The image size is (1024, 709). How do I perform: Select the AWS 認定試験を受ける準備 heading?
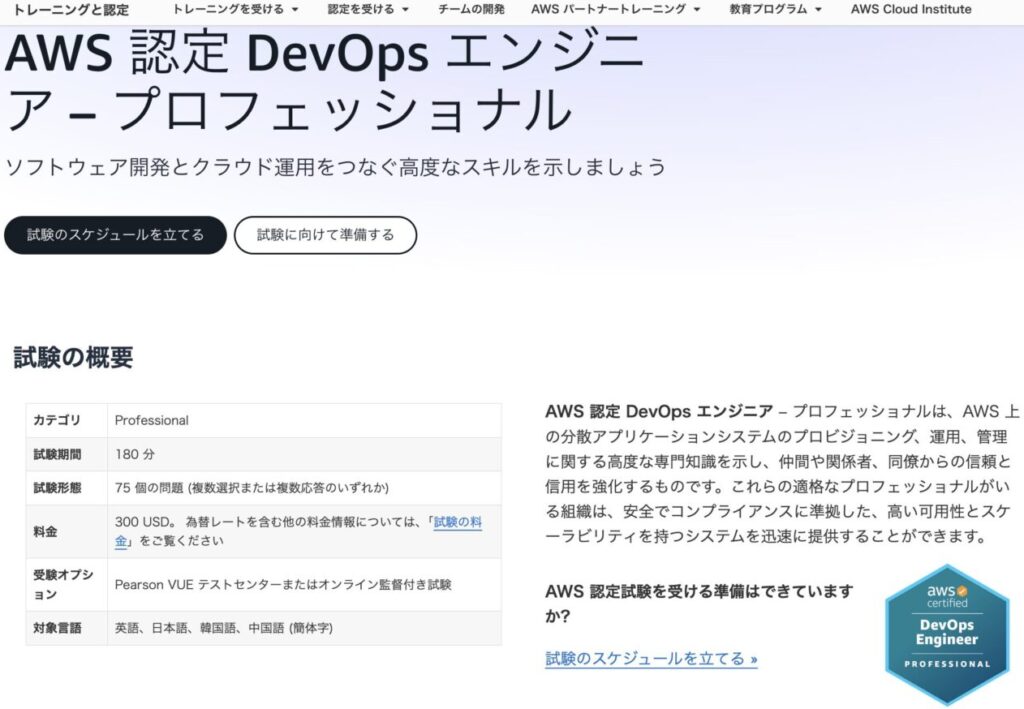coord(699,603)
